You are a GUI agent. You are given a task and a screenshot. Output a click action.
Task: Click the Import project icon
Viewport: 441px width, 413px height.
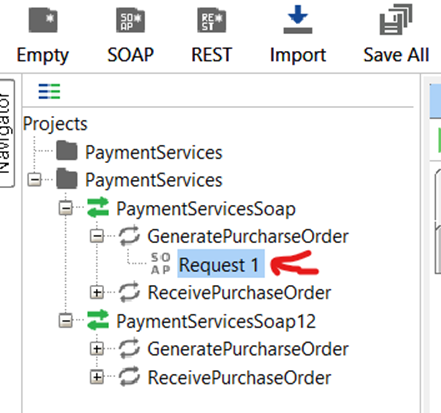[x=298, y=20]
